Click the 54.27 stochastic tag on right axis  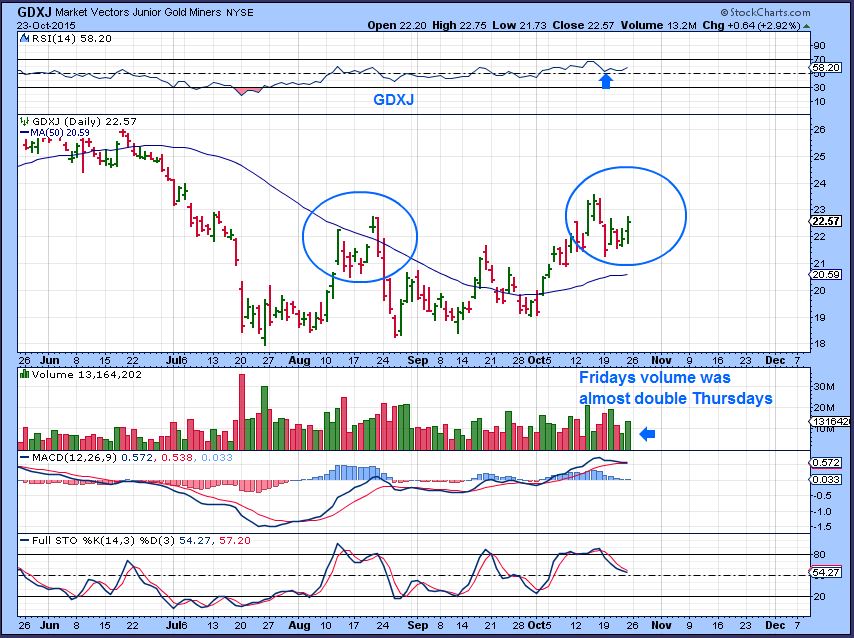pyautogui.click(x=826, y=573)
